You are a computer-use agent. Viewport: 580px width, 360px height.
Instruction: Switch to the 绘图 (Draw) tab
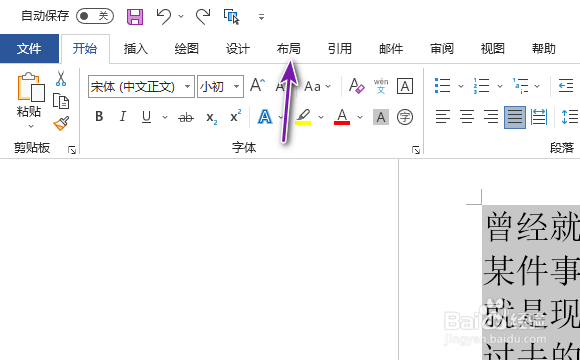(x=187, y=48)
